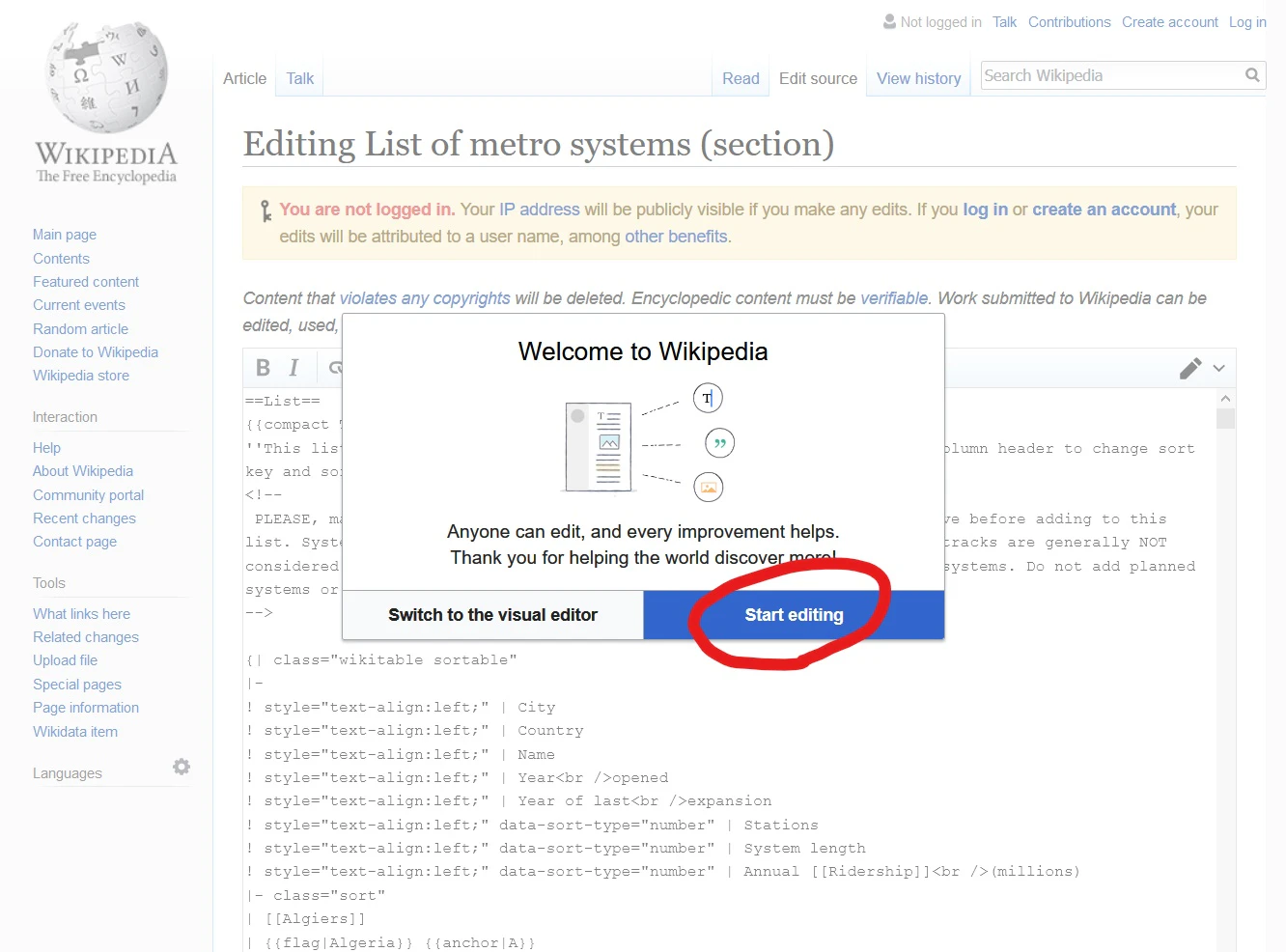Image resolution: width=1286 pixels, height=952 pixels.
Task: Open the View history tab
Action: [918, 79]
